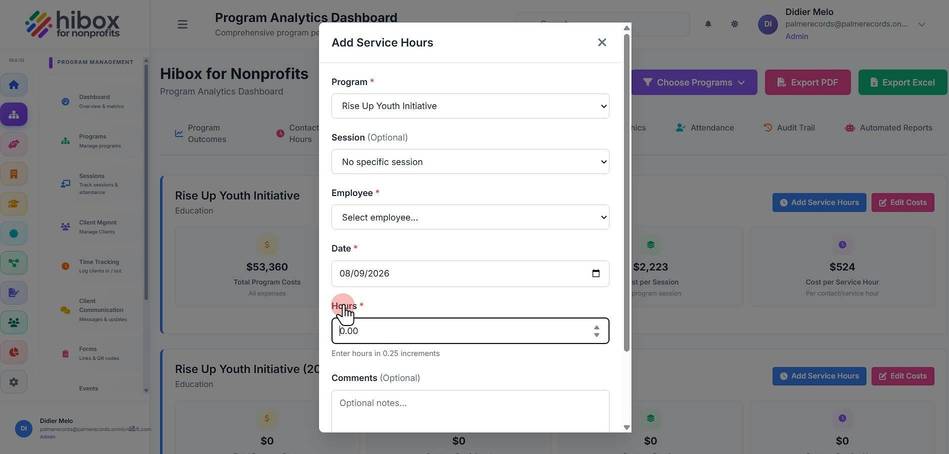Screen dimensions: 949x454
Task: Open the Audit Trail tab
Action: pos(789,128)
